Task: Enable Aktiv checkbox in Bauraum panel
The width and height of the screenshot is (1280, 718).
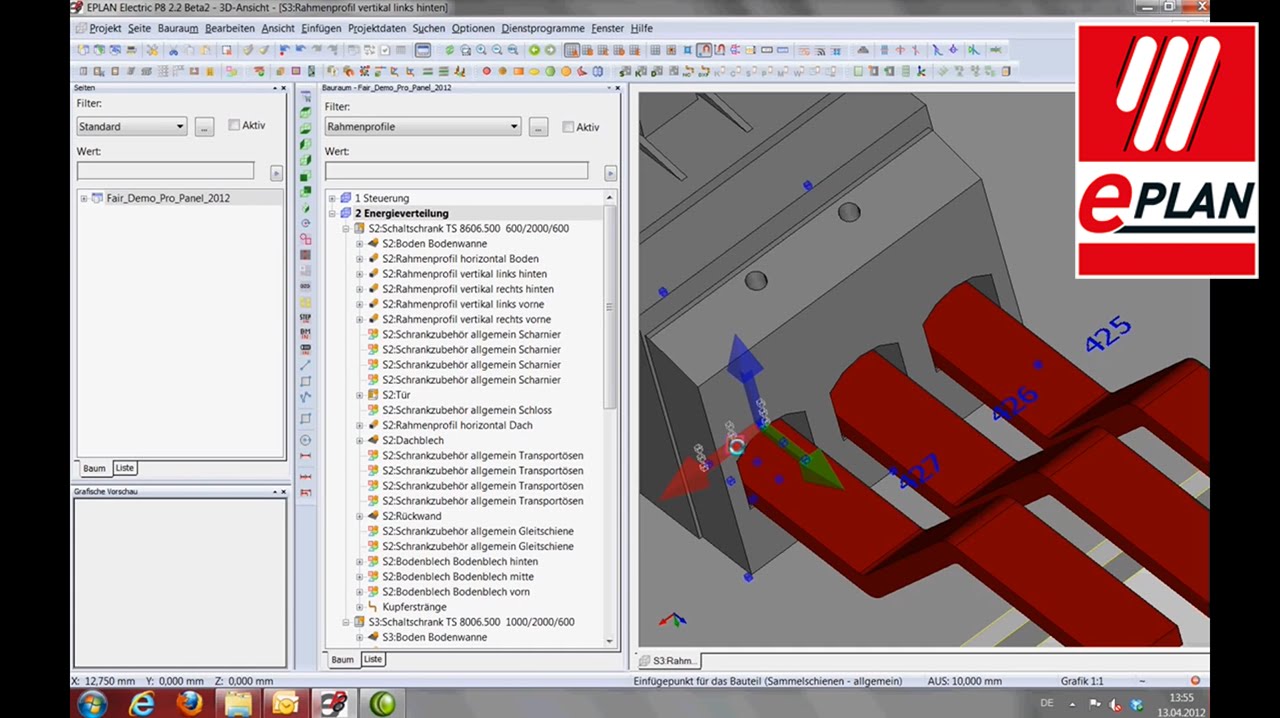Action: click(568, 127)
